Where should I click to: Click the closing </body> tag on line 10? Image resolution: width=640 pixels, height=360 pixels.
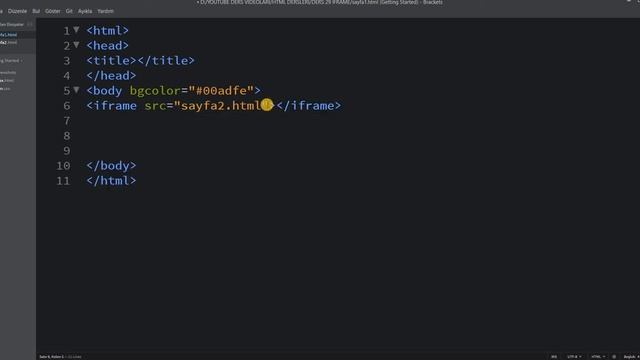click(x=111, y=166)
